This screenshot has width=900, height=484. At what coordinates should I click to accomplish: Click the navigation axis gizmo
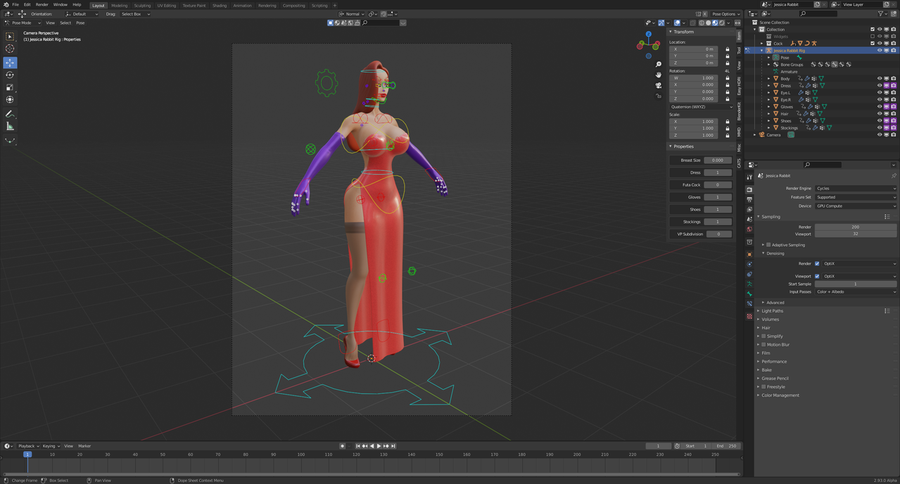point(648,44)
